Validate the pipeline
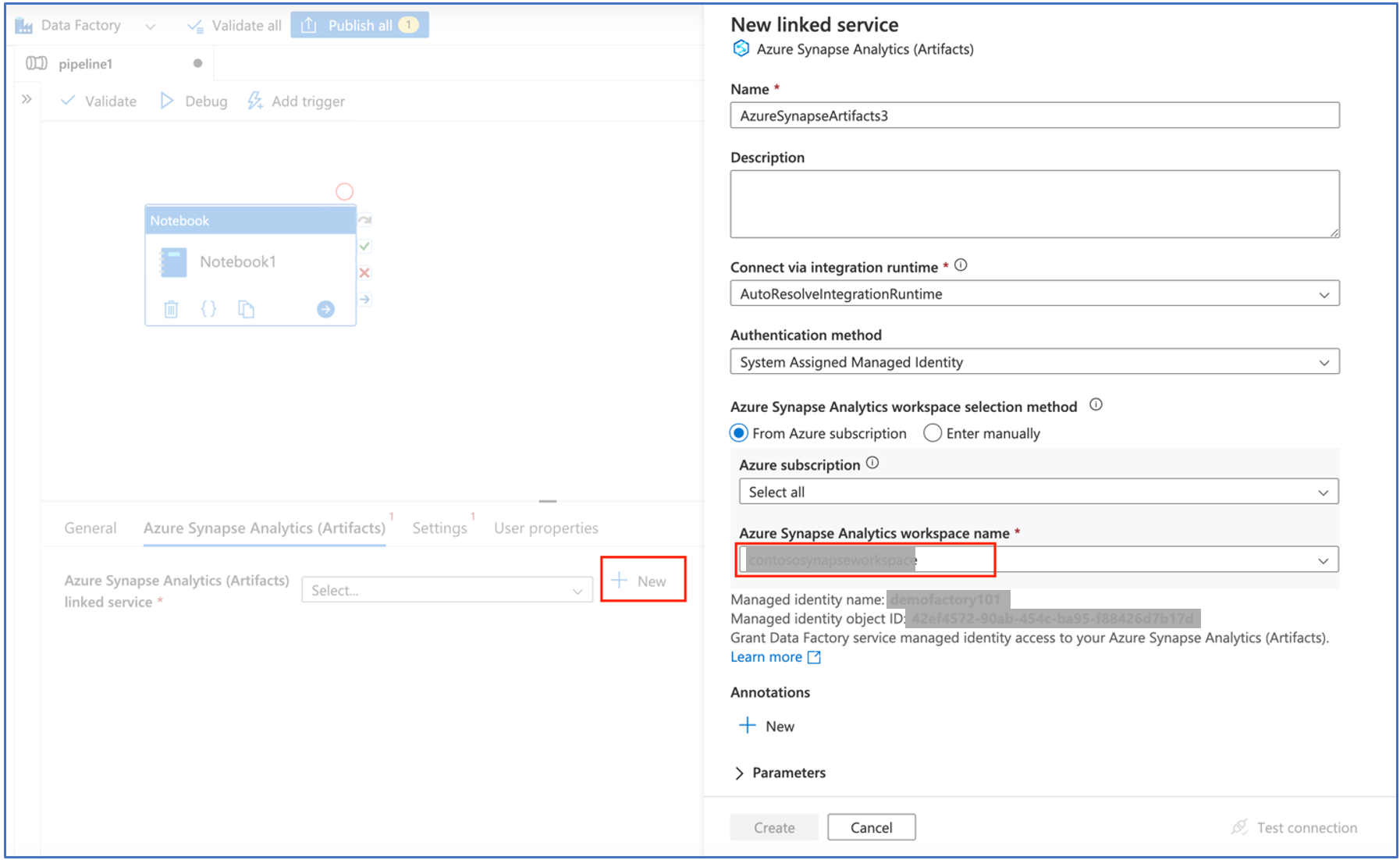 click(x=99, y=101)
